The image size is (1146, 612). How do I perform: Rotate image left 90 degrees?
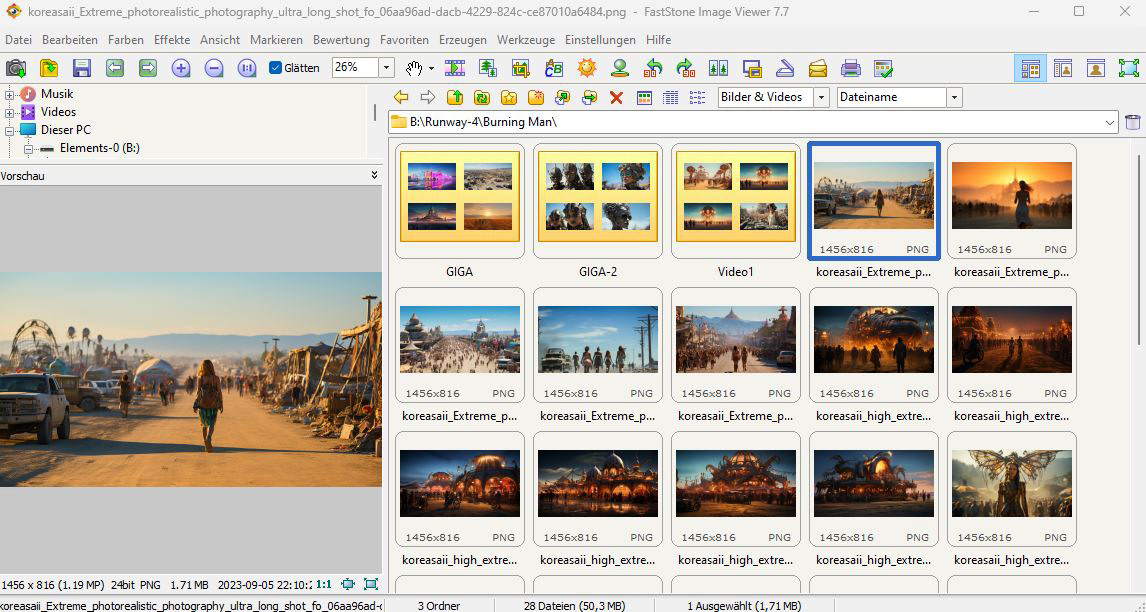(653, 68)
